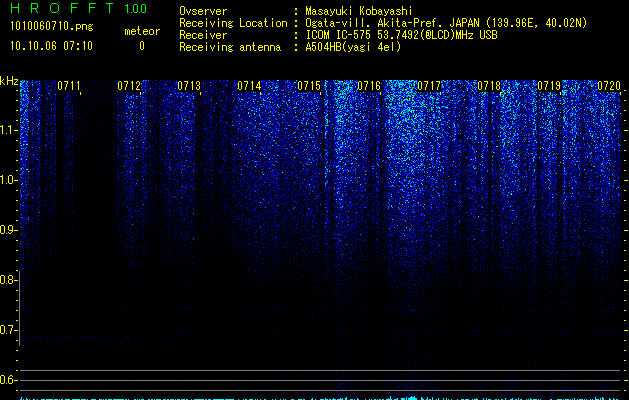The image size is (629, 400).
Task: Click the 0720 time marker
Action: pos(609,85)
